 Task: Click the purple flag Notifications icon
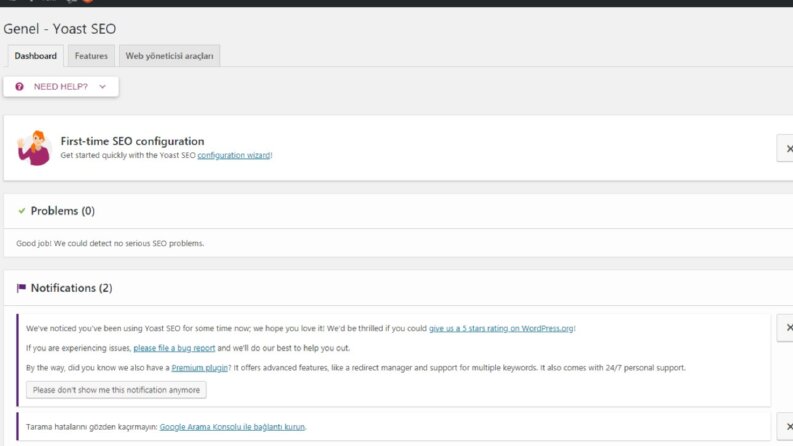[x=21, y=288]
